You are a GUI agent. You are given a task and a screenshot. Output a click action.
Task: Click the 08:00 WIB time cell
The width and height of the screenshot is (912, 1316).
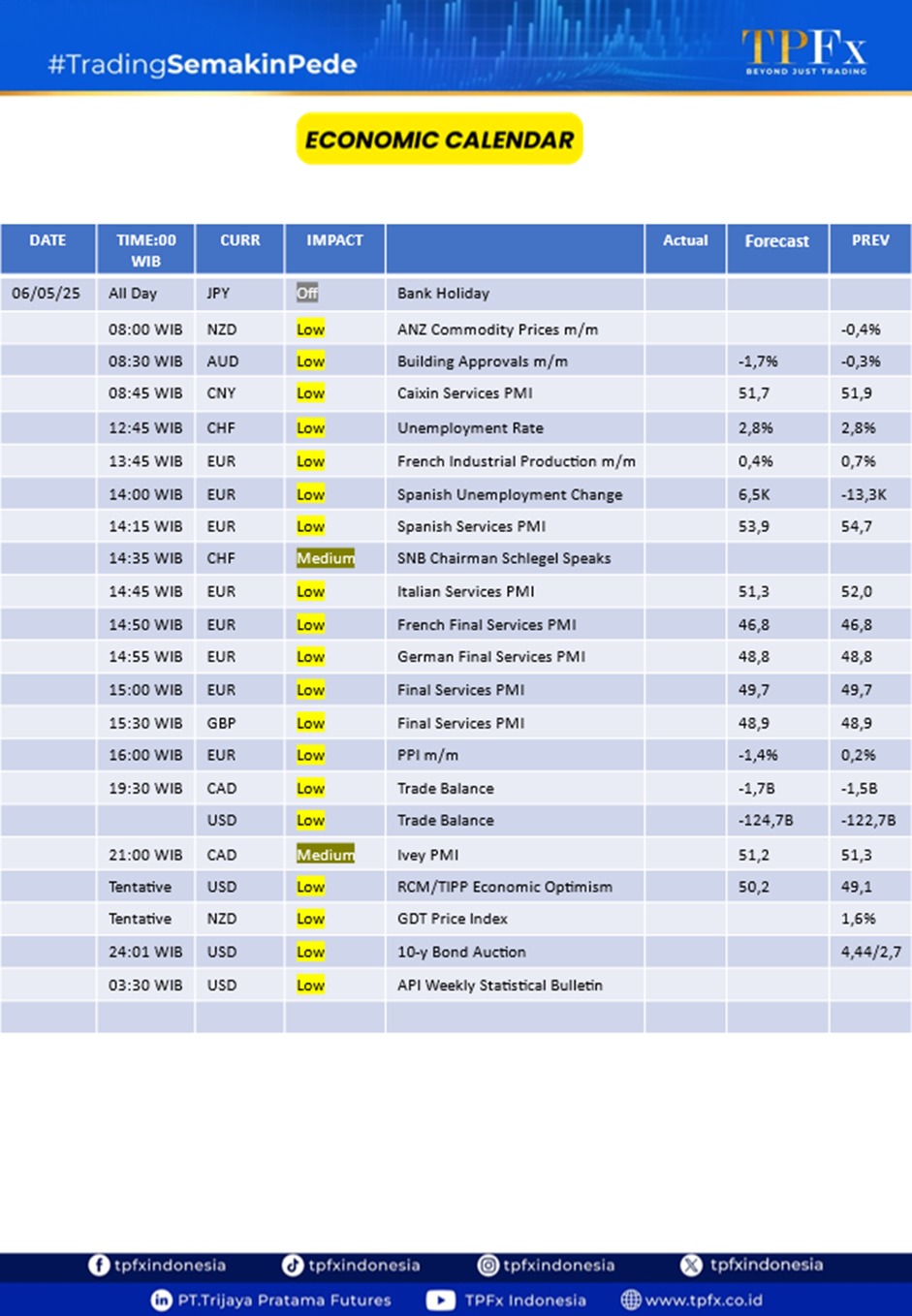click(x=145, y=329)
